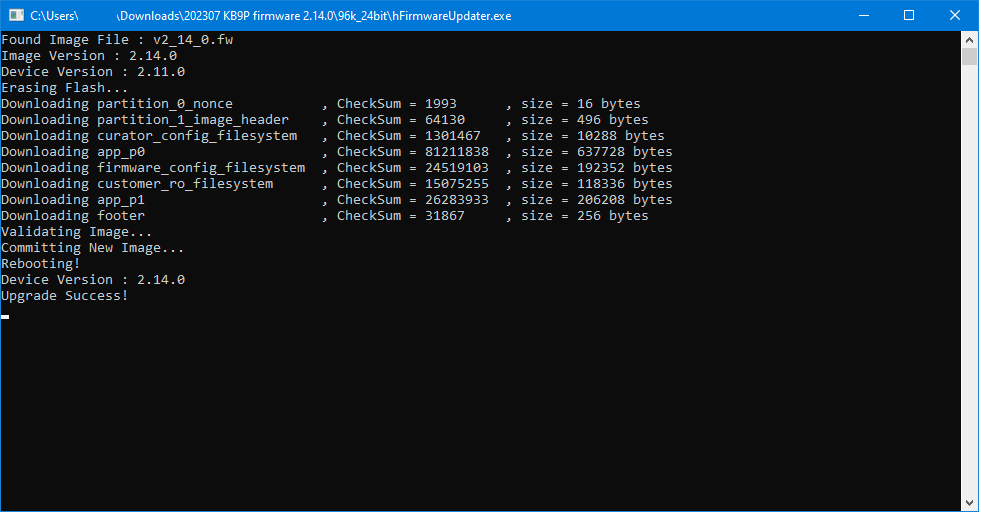The height and width of the screenshot is (512, 981).
Task: Click the blinking cursor below Upgrade Success
Action: click(5, 316)
